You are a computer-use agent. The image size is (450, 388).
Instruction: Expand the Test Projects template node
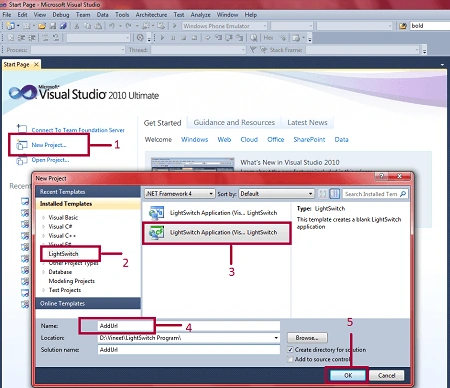point(44,290)
